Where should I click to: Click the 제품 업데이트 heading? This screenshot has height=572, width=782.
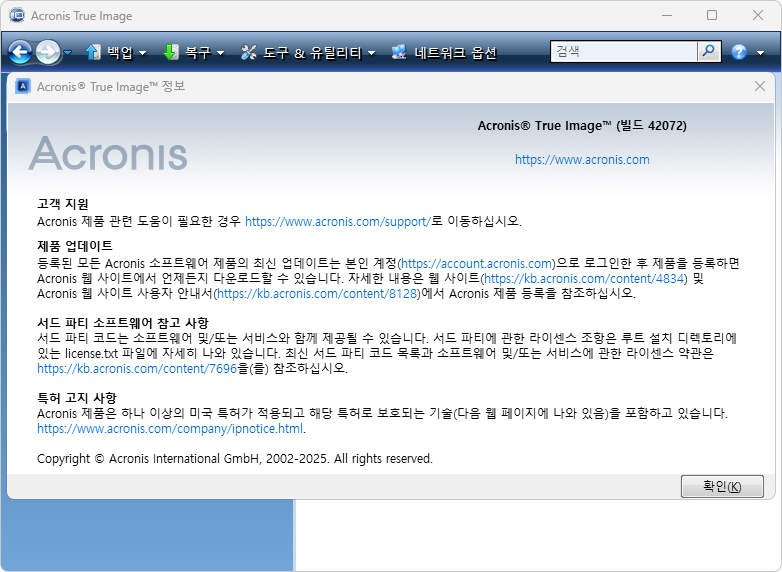pos(75,246)
